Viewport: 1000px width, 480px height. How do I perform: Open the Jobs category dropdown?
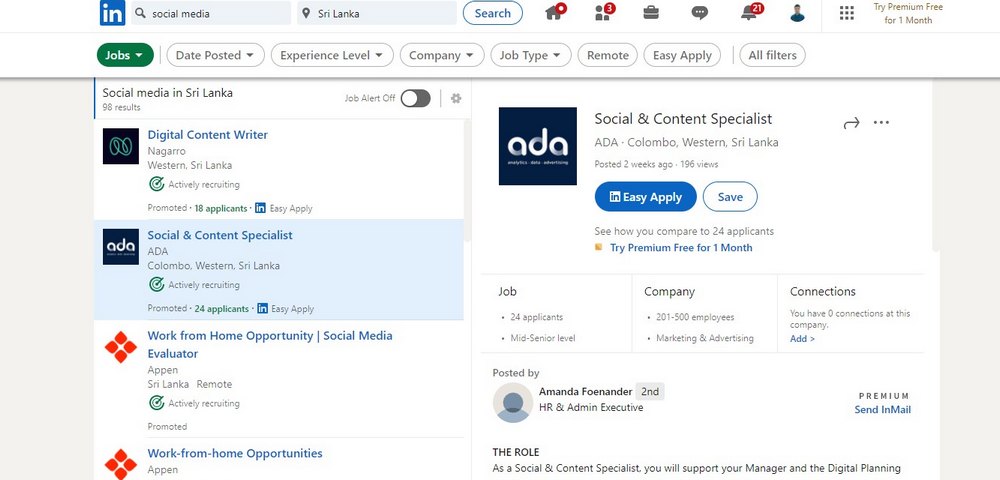[x=125, y=55]
